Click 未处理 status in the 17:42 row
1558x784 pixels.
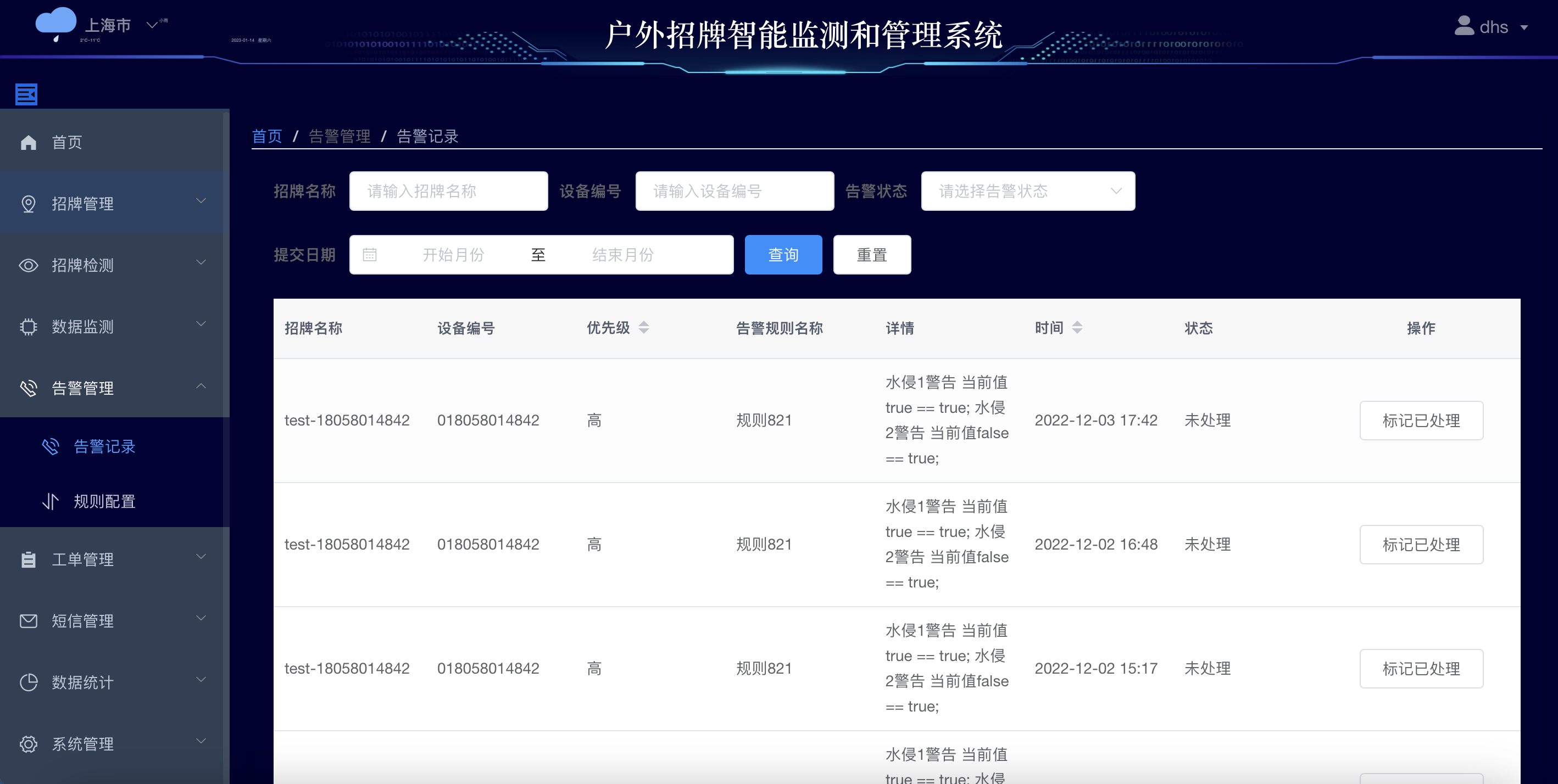pos(1207,421)
